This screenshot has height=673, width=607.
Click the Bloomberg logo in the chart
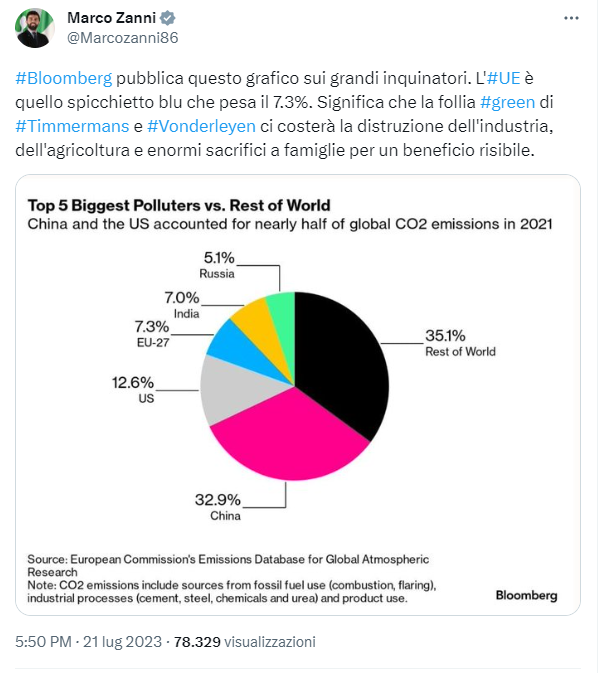pos(526,595)
